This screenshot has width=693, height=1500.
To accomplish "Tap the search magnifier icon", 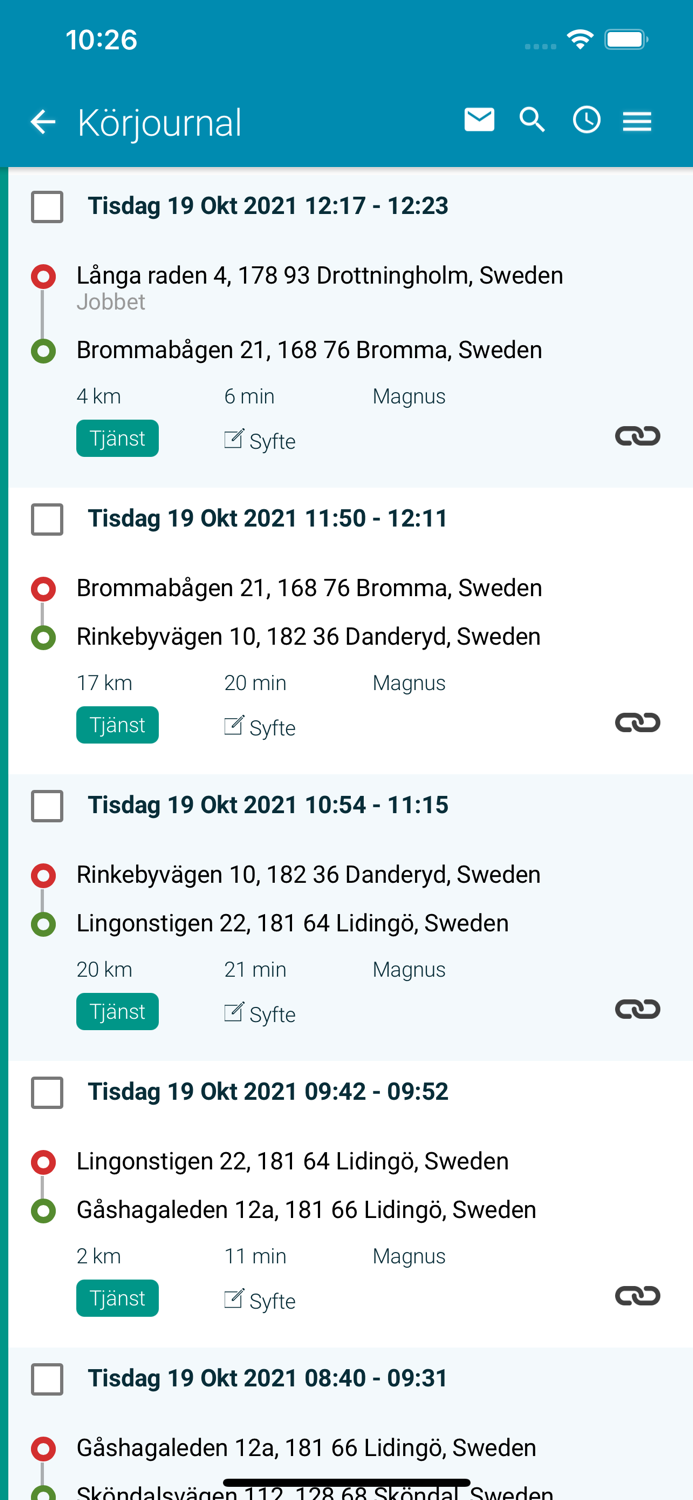I will [x=533, y=120].
